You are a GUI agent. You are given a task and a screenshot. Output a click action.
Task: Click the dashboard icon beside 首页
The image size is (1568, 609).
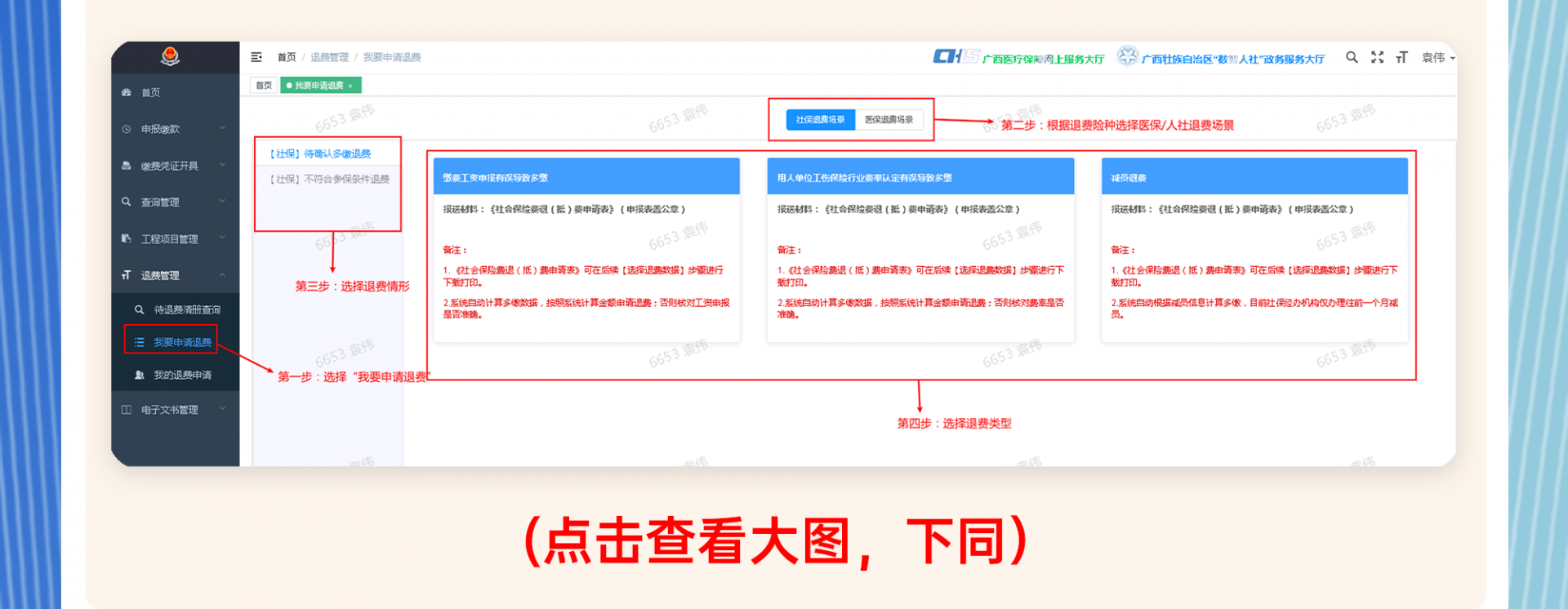coord(127,92)
